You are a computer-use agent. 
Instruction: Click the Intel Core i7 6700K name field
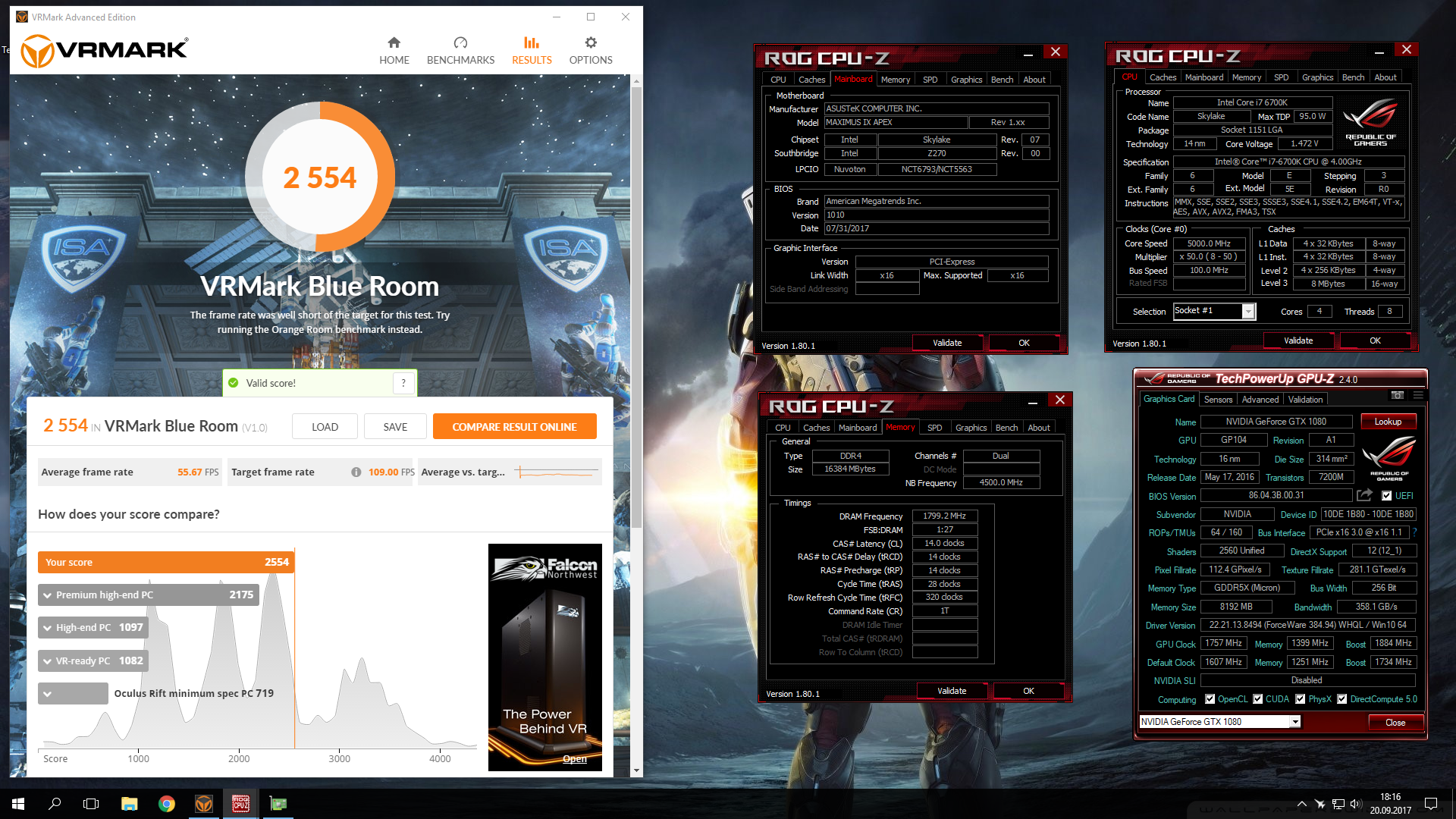tap(1252, 102)
